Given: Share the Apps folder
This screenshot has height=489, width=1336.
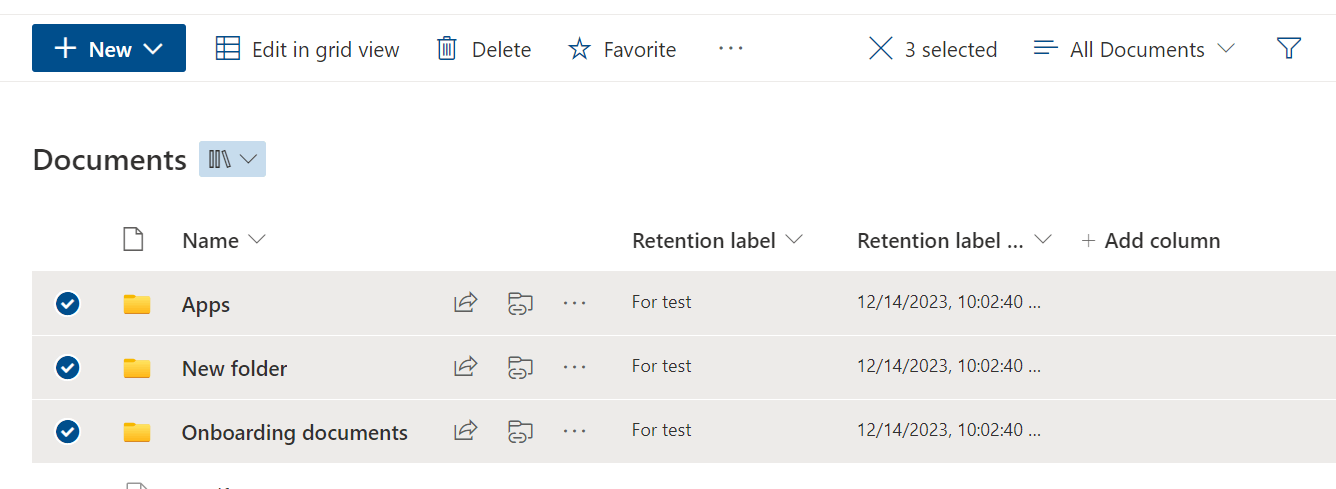Looking at the screenshot, I should pyautogui.click(x=465, y=303).
